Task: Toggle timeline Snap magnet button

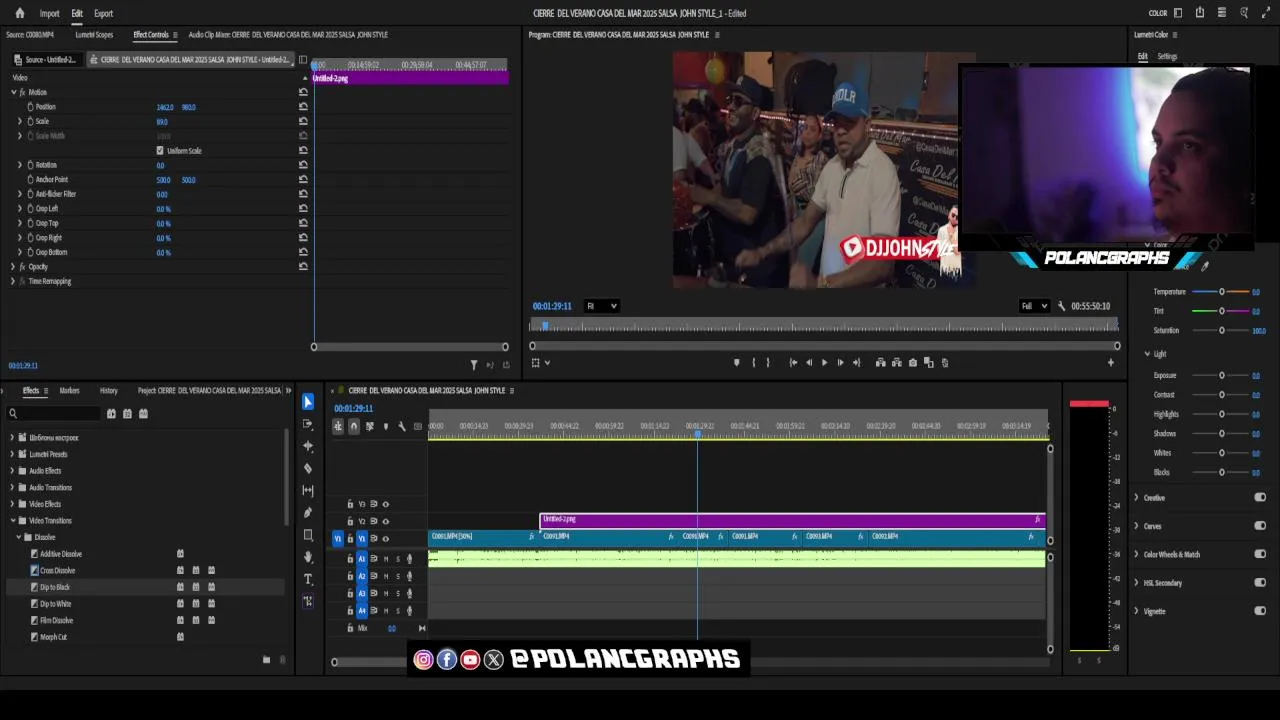Action: pos(353,426)
